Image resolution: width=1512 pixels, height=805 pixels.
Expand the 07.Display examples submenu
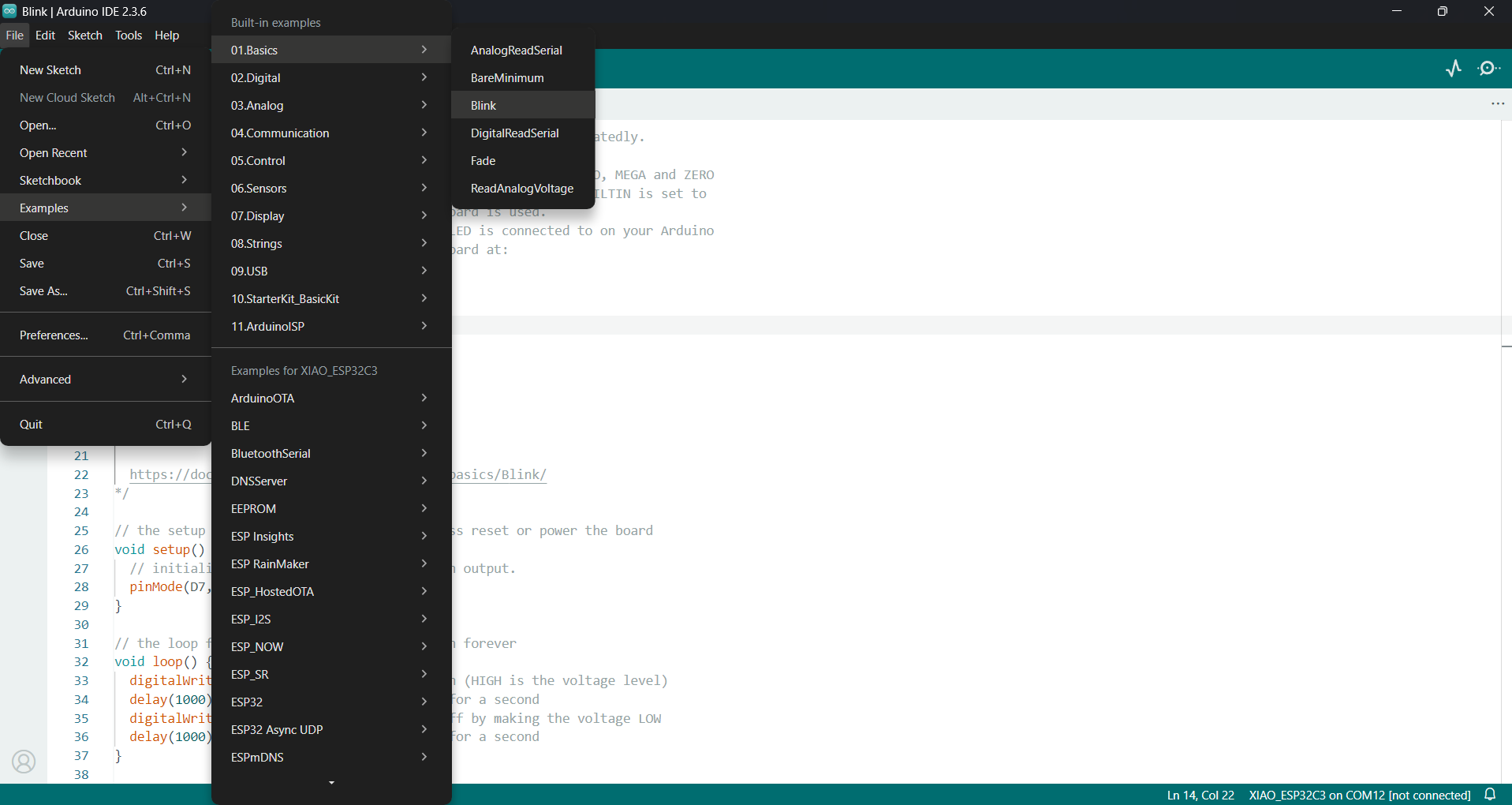point(331,216)
